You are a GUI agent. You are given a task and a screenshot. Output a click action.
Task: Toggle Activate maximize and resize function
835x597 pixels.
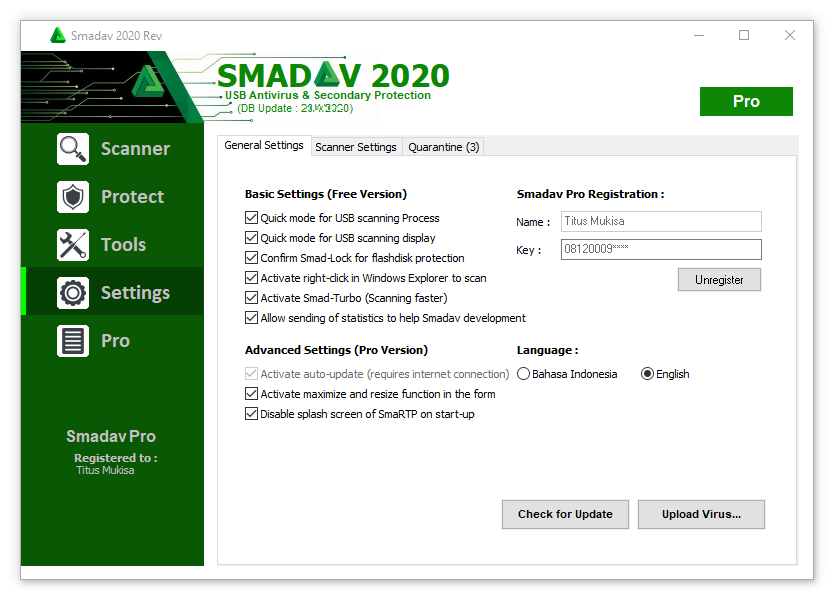point(251,394)
